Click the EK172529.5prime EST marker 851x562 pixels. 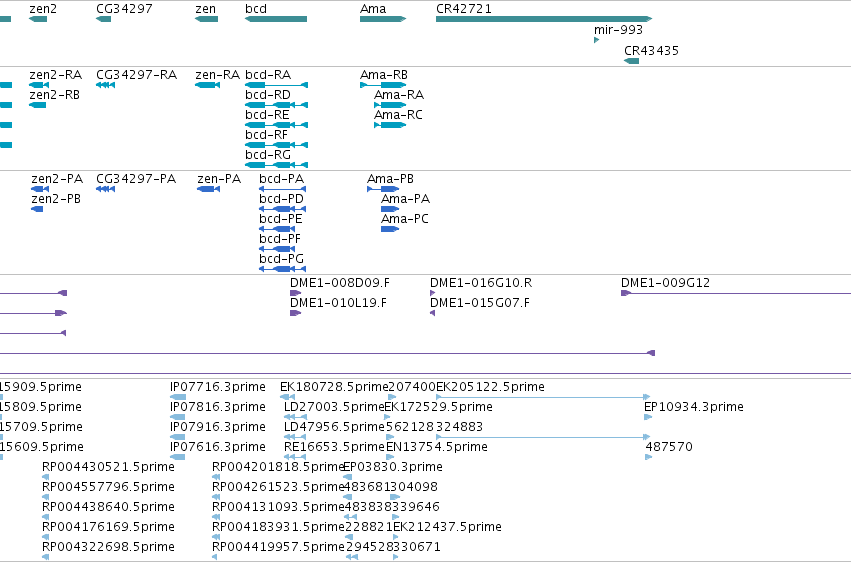(387, 418)
